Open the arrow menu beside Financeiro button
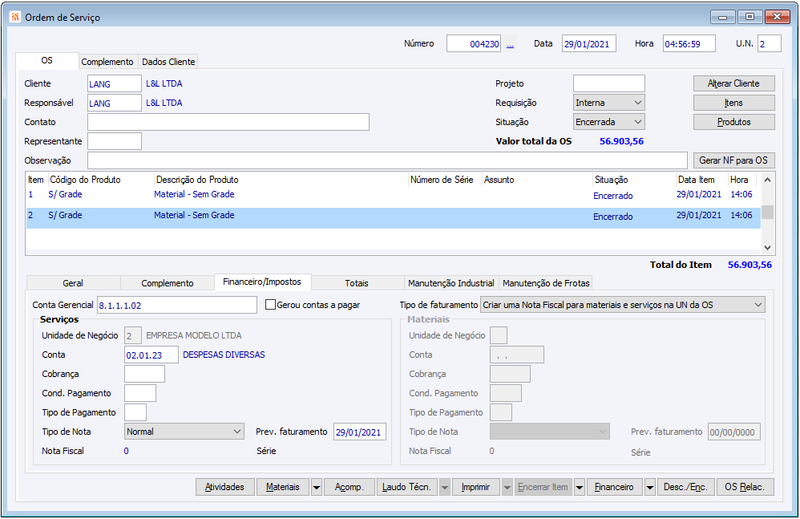The image size is (800, 519). [x=650, y=487]
